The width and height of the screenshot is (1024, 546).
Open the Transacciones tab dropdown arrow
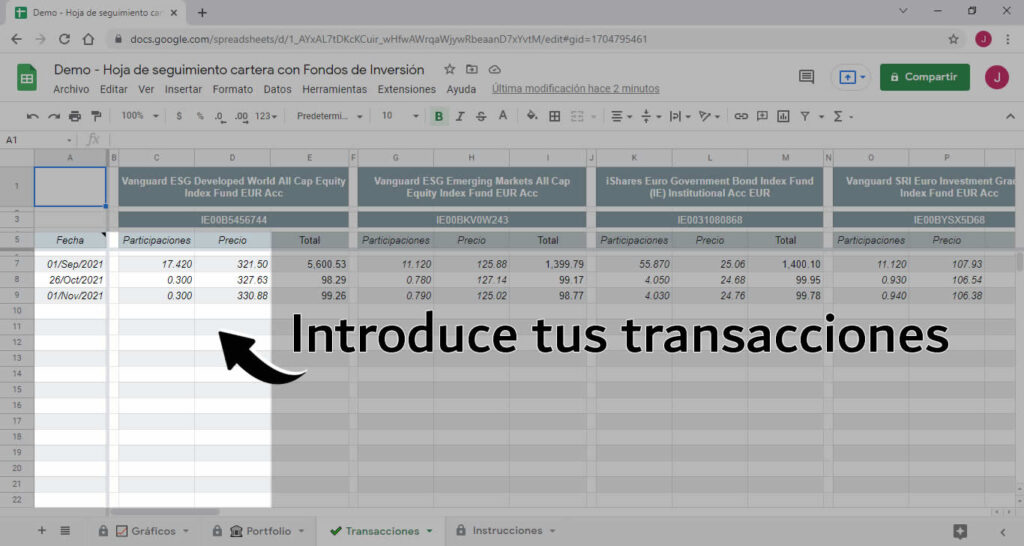(430, 531)
